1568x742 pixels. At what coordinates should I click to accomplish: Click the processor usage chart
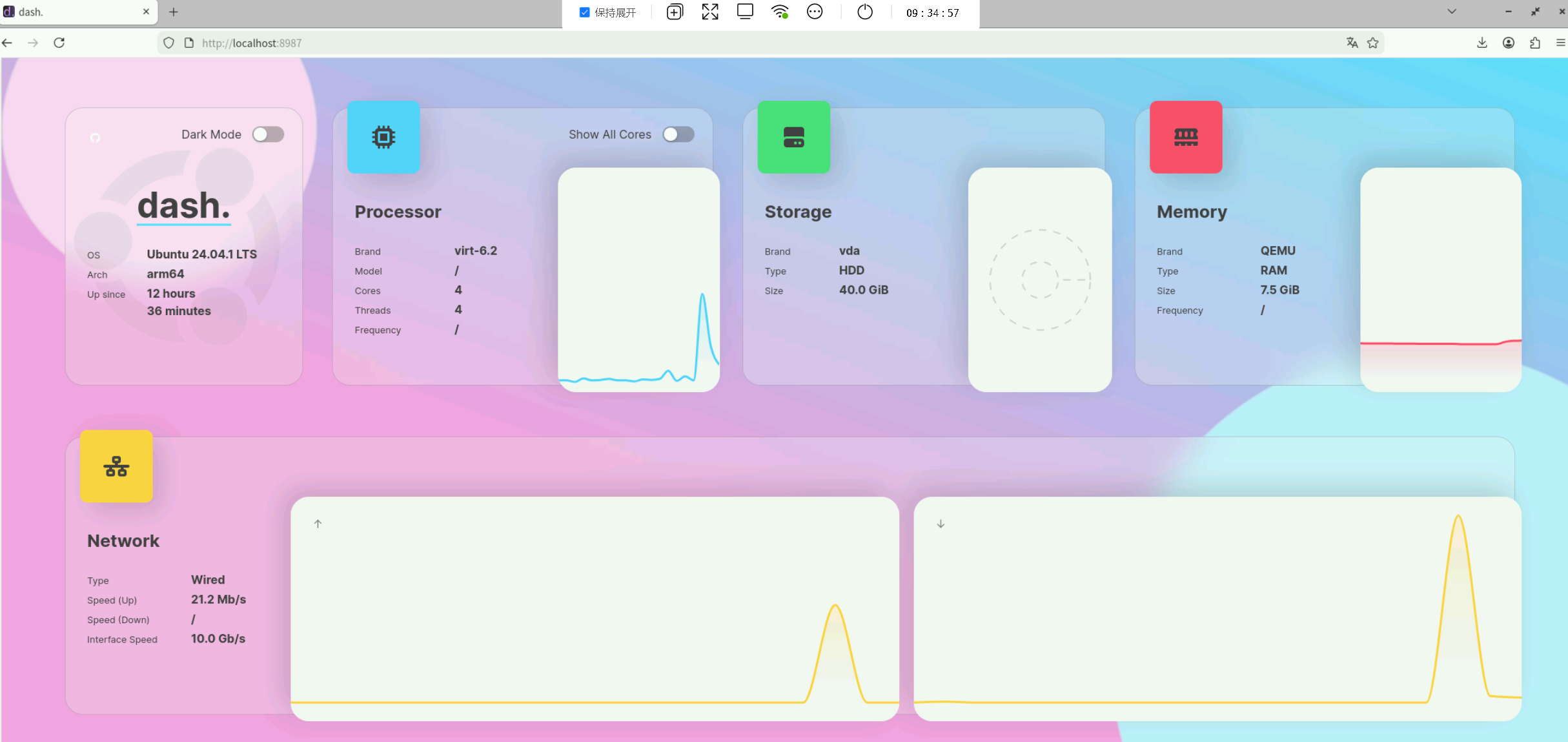[638, 279]
